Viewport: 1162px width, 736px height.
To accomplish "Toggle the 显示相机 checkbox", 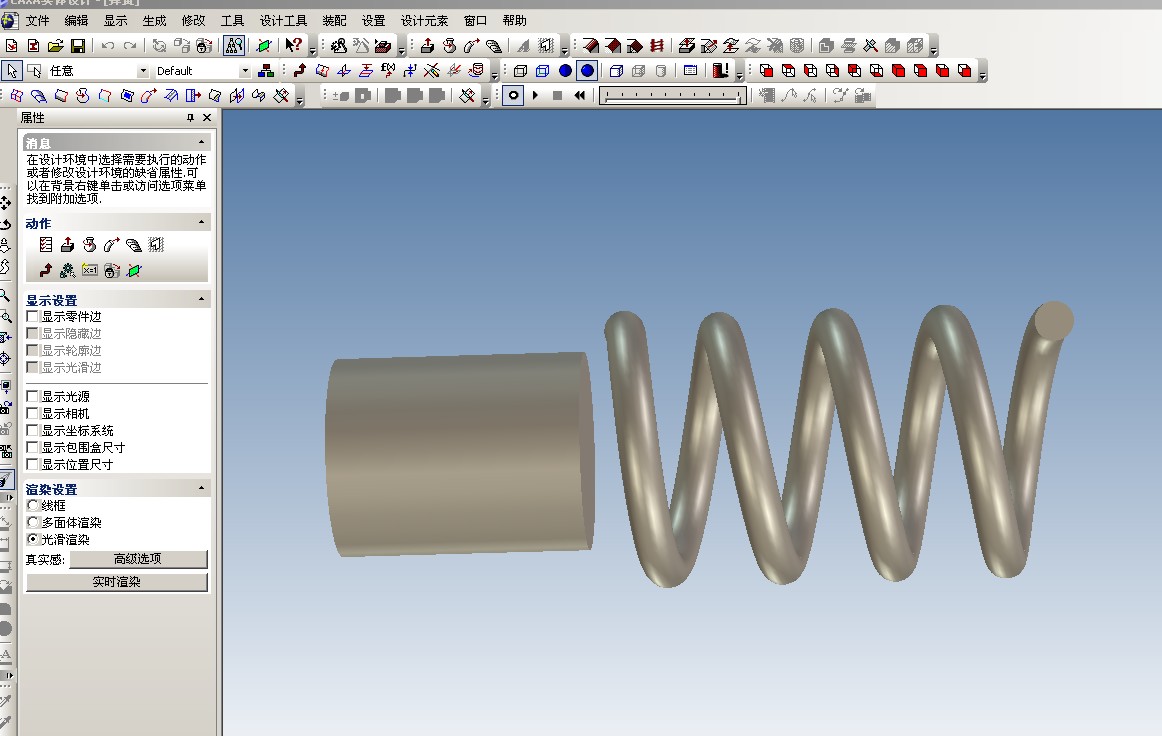I will point(32,414).
